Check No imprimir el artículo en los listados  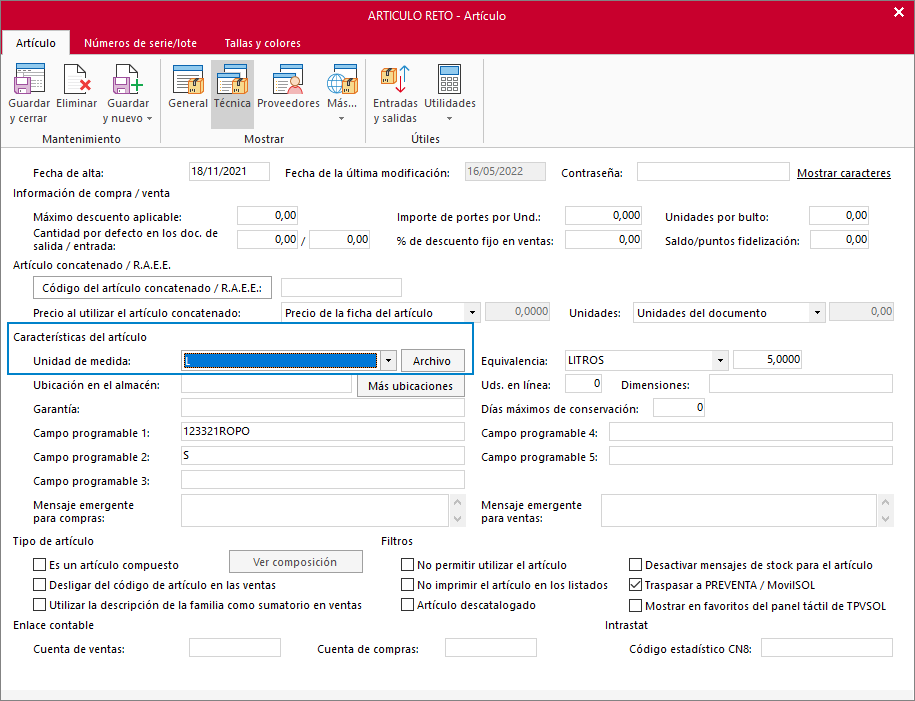(407, 584)
